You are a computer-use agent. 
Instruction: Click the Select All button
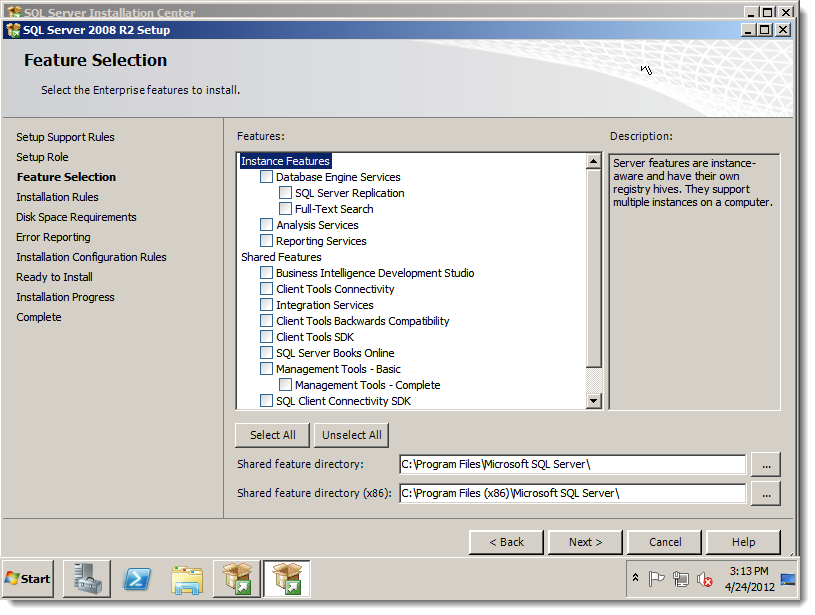pyautogui.click(x=272, y=435)
